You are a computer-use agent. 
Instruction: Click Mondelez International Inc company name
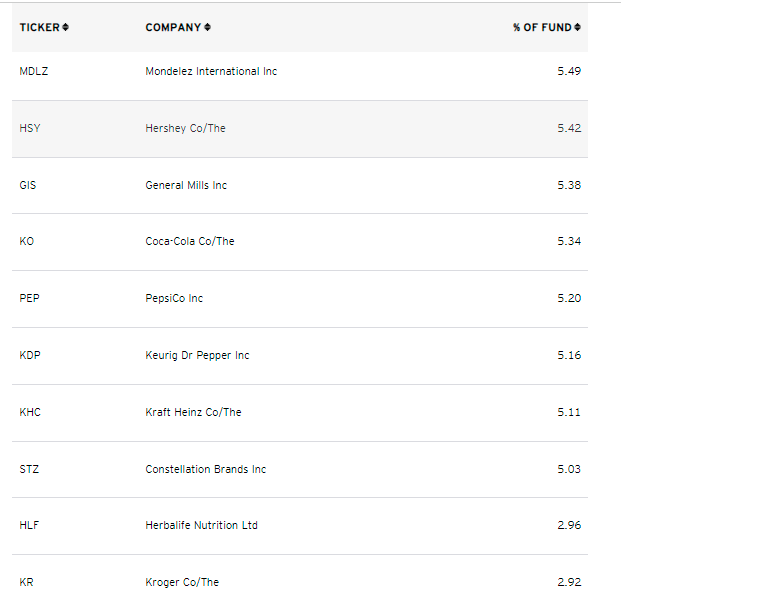211,71
